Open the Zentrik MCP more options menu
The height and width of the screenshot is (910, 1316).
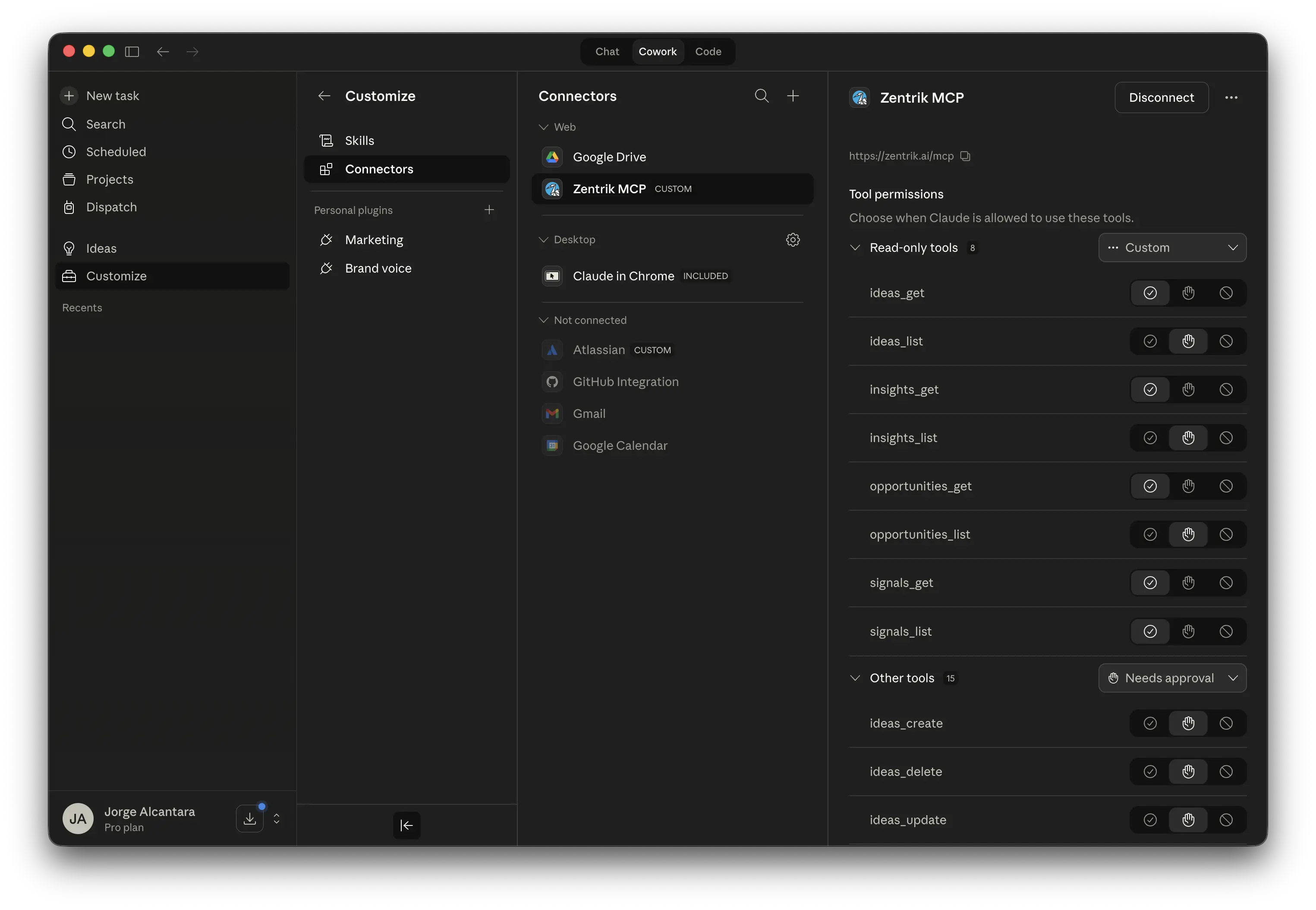[x=1231, y=97]
